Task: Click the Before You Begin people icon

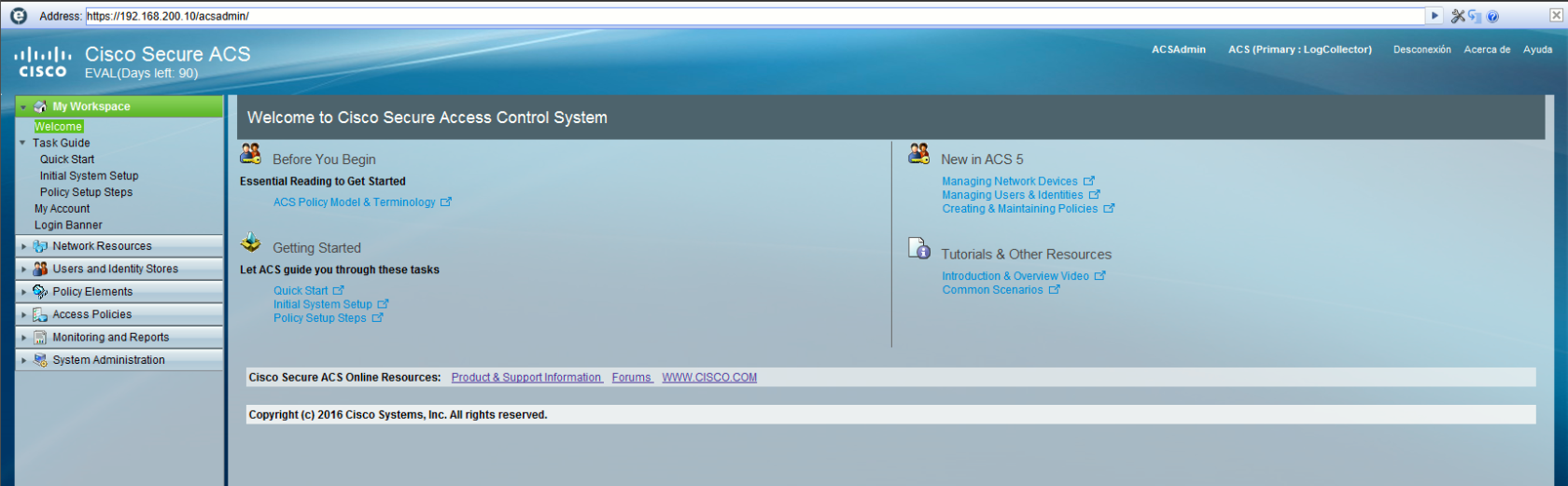Action: (x=250, y=154)
